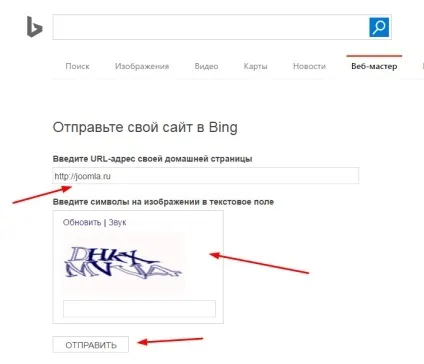Go to the Карты tab
Screen dimensions: 424x364
tap(255, 66)
